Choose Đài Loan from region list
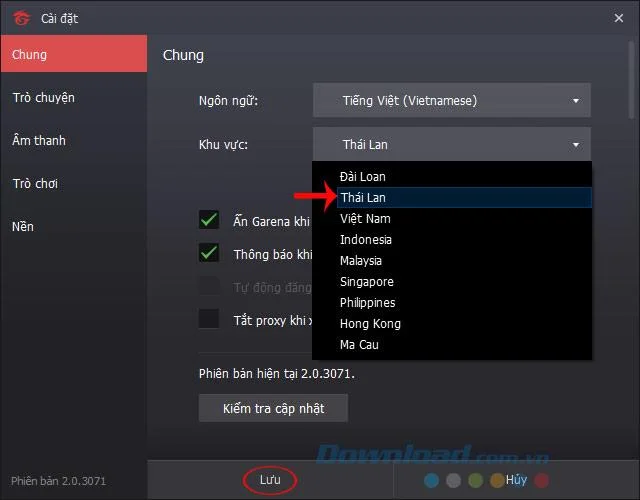Viewport: 640px width, 500px height. 363,177
